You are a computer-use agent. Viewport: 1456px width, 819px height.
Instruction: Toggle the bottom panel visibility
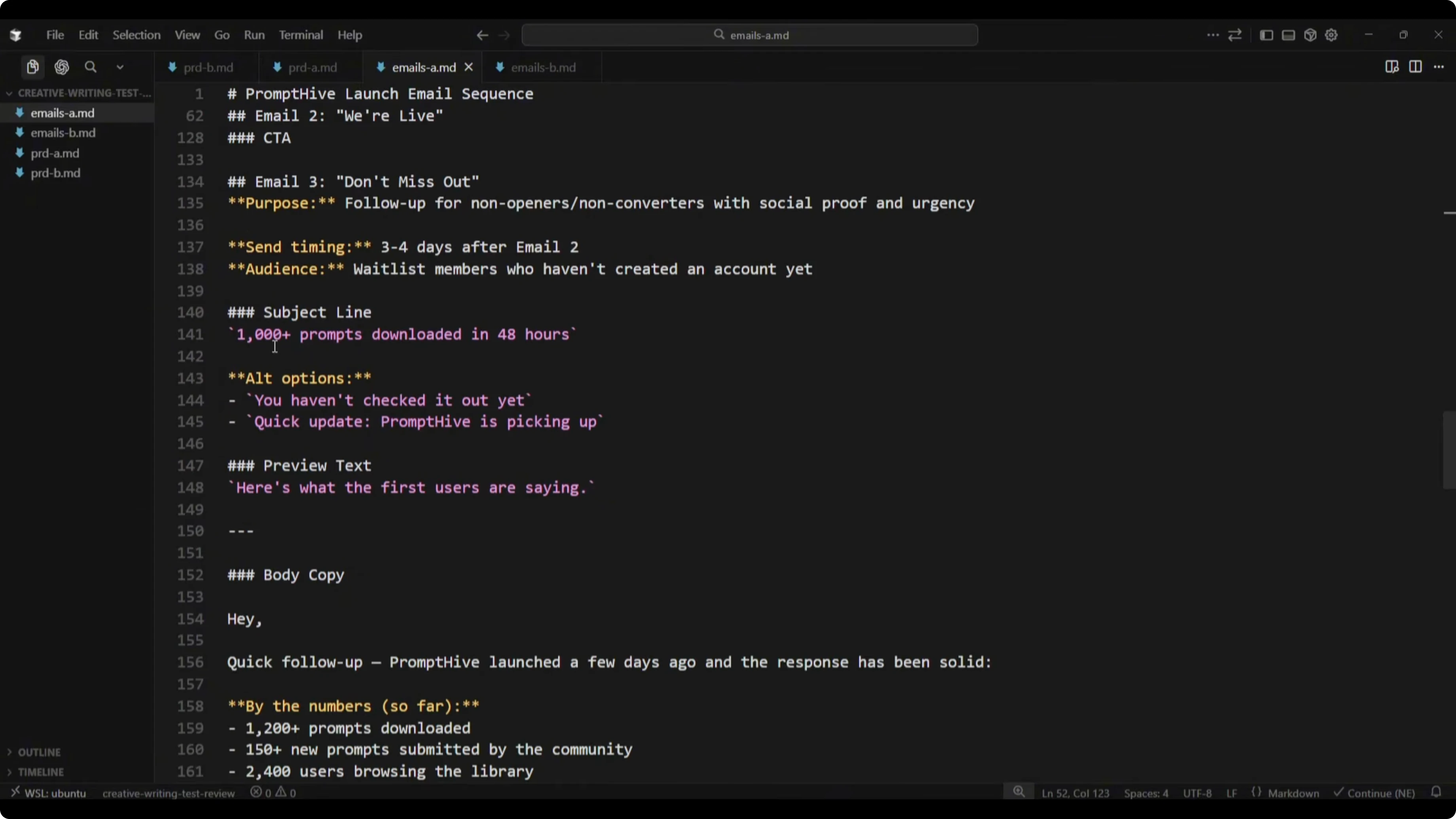point(1288,35)
